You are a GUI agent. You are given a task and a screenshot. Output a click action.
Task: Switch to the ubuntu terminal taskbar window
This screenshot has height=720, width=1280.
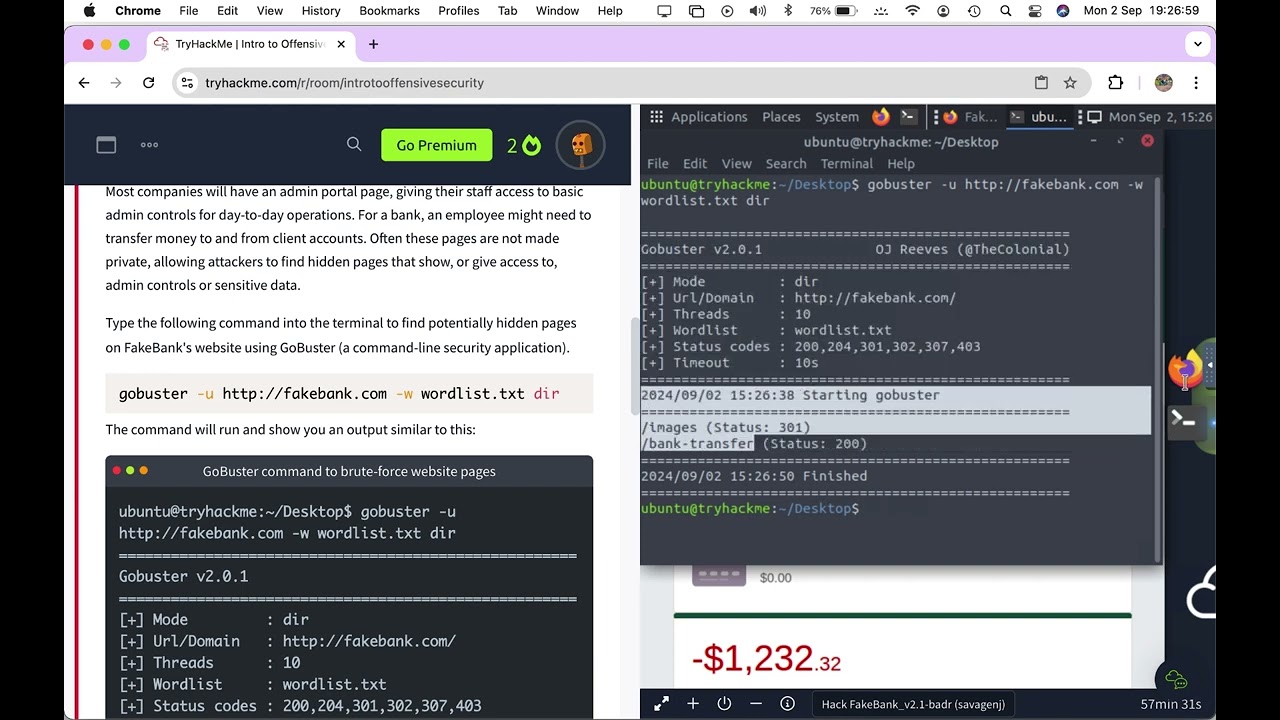pyautogui.click(x=1040, y=117)
